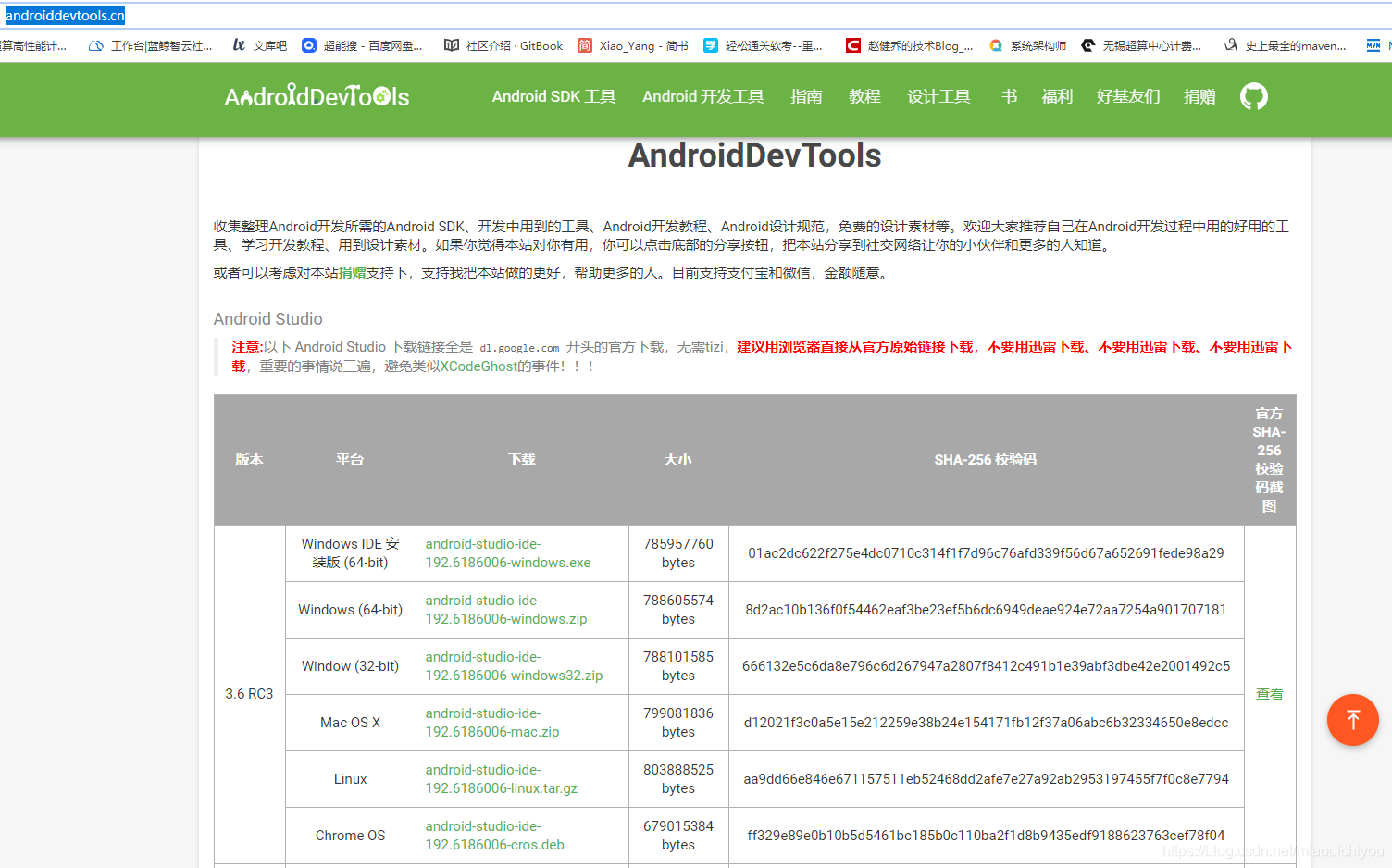The image size is (1392, 868).
Task: Open the 轻松通关软考 bookmark
Action: (x=763, y=45)
